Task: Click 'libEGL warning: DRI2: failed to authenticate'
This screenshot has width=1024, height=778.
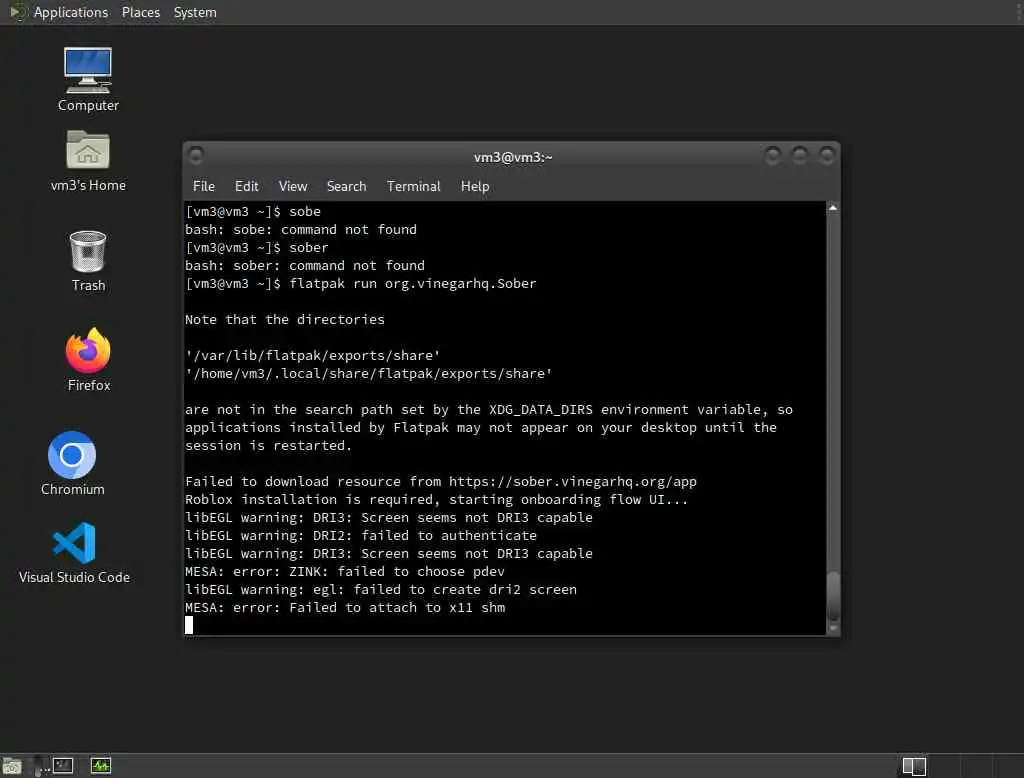Action: click(x=360, y=536)
